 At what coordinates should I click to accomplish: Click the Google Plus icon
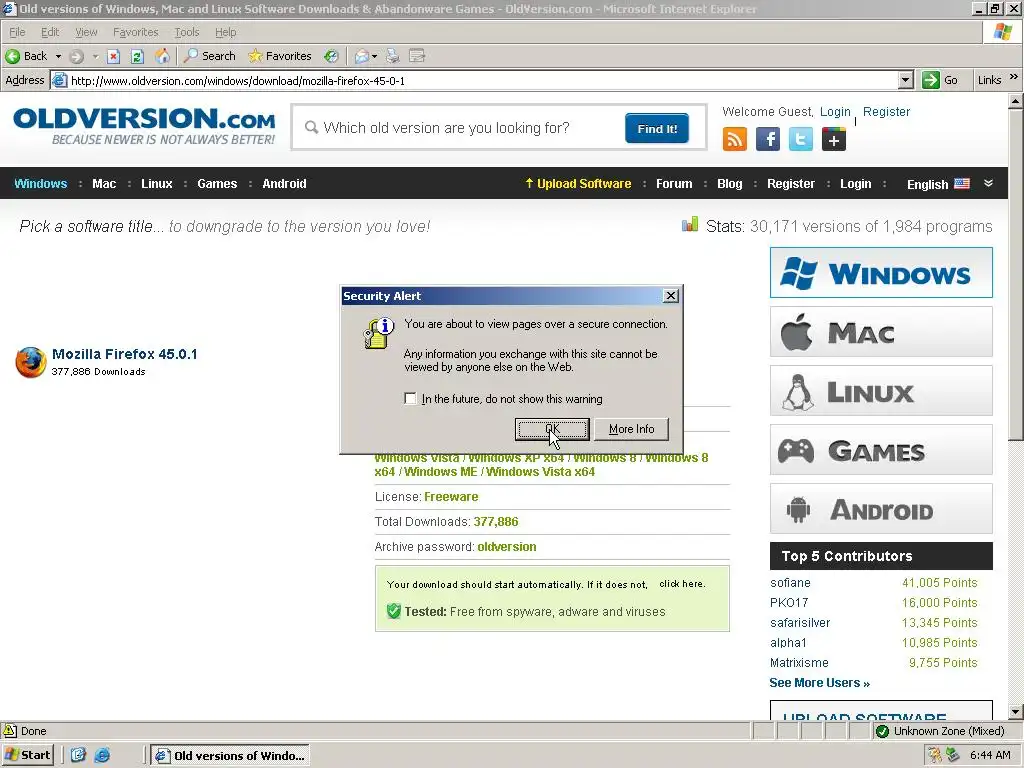click(834, 139)
